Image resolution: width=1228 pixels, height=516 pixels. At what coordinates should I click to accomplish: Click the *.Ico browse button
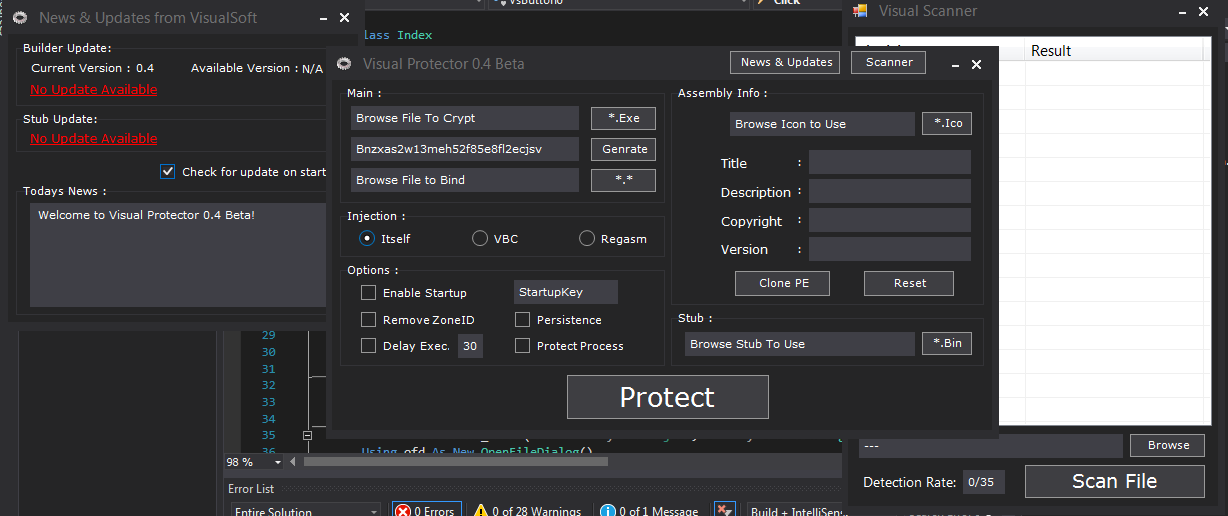point(947,124)
